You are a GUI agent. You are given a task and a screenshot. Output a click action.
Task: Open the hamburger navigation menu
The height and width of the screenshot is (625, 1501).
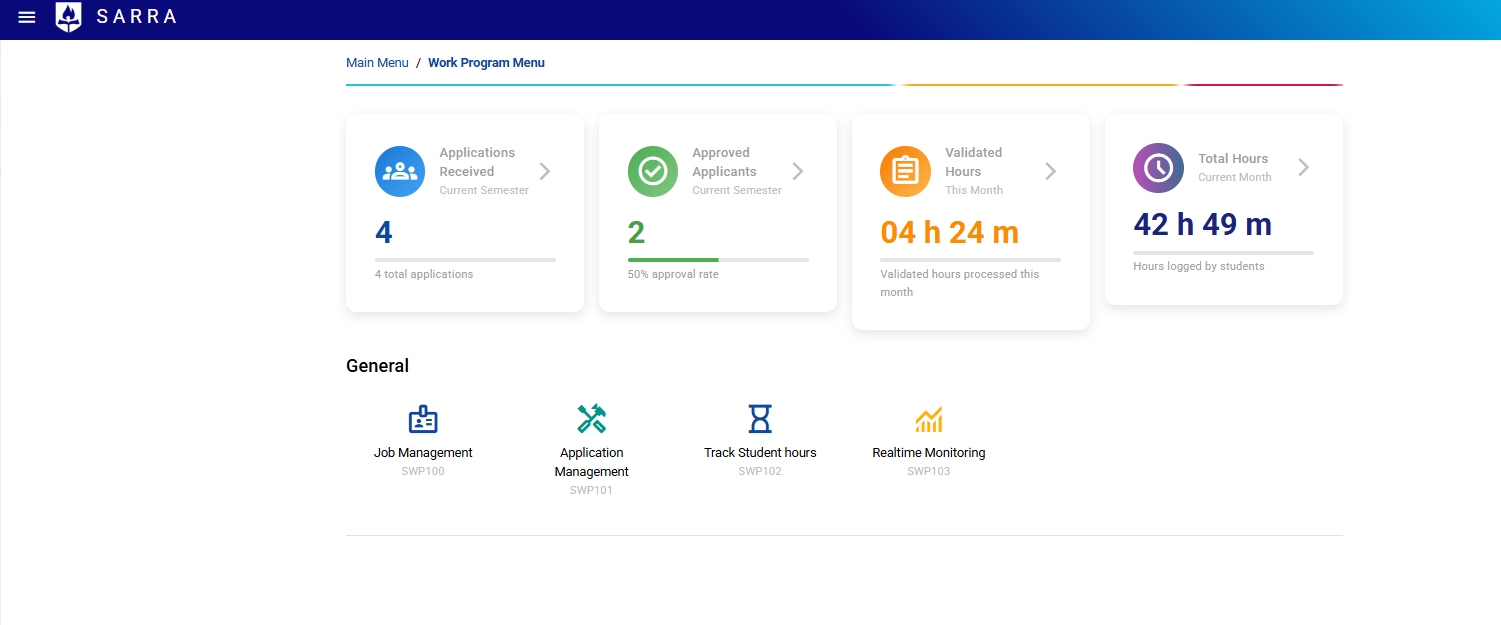(26, 17)
